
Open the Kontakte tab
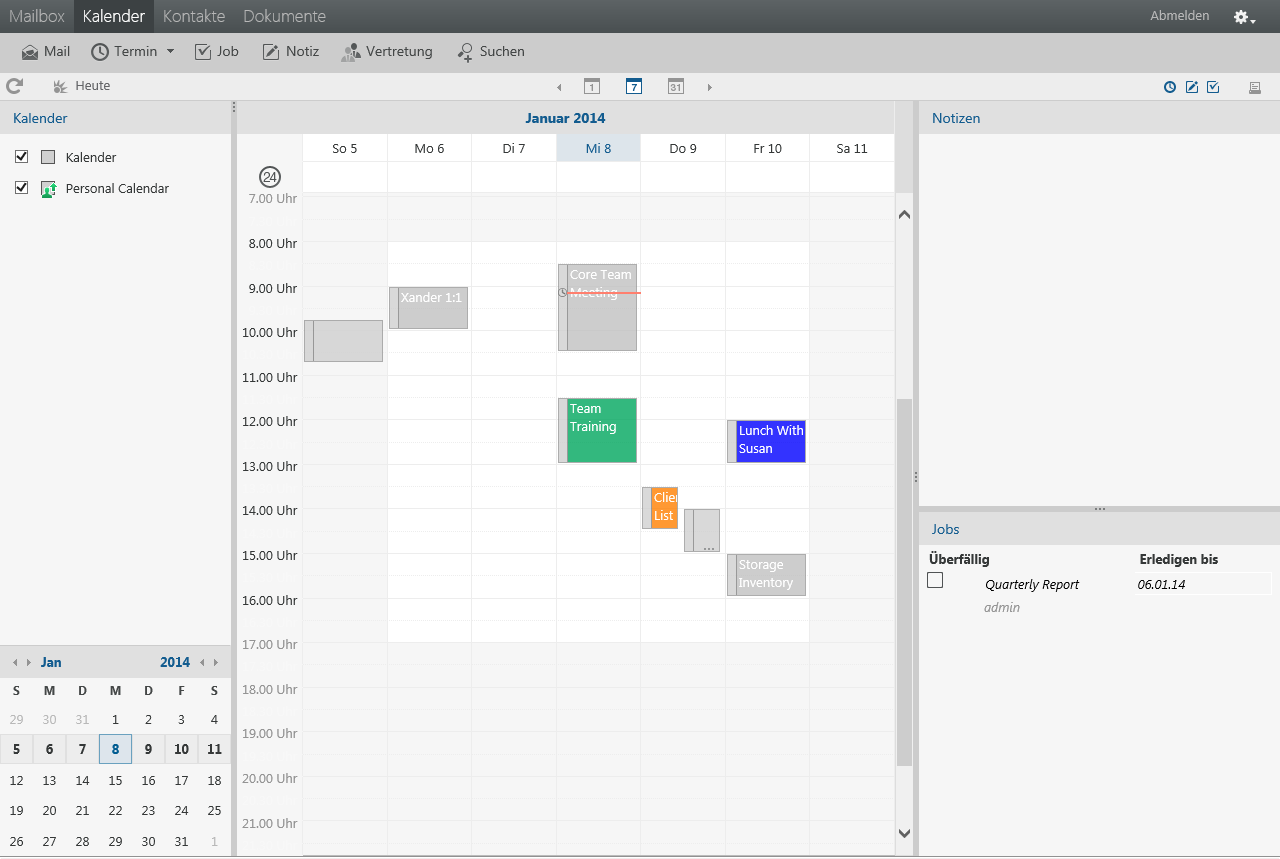[194, 16]
